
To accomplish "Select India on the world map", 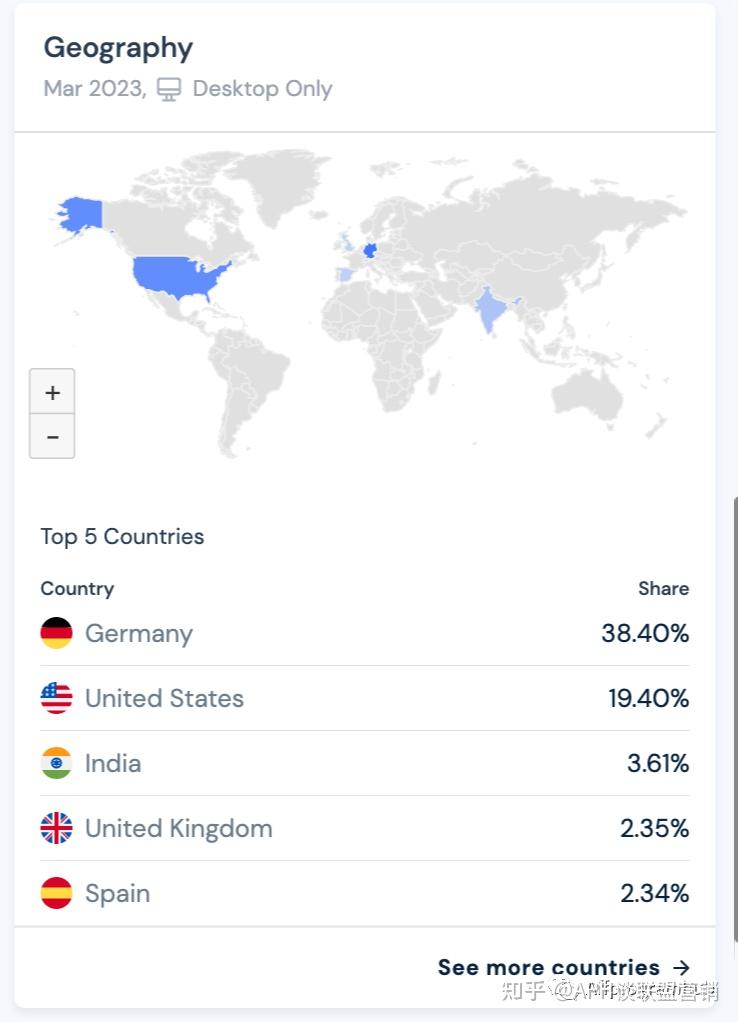I will coord(490,310).
